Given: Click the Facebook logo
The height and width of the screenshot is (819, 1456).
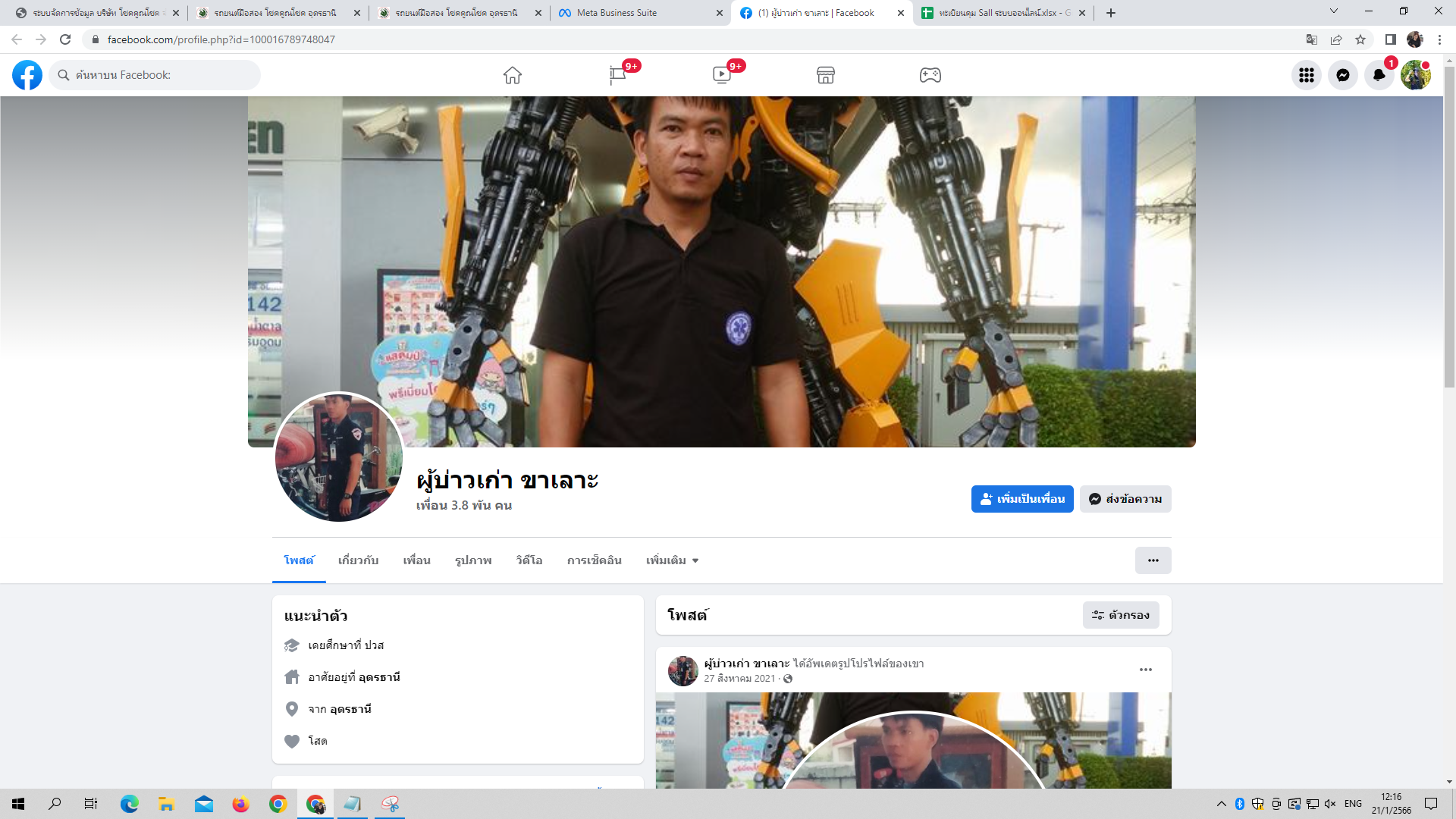Looking at the screenshot, I should pos(27,75).
